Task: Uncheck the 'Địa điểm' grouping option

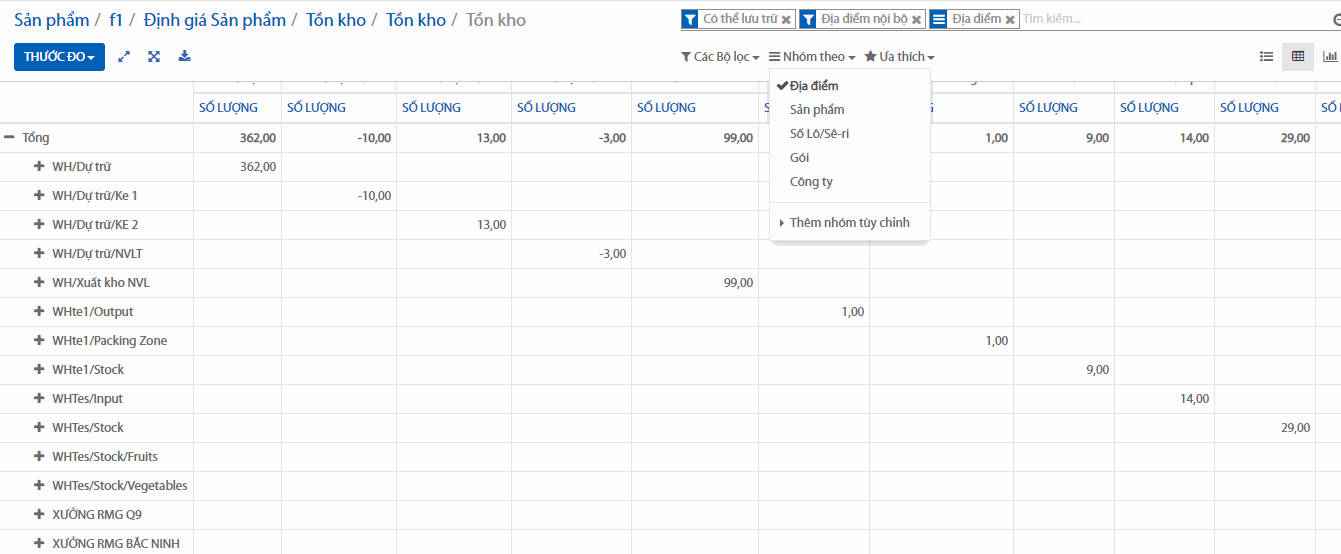Action: 814,86
